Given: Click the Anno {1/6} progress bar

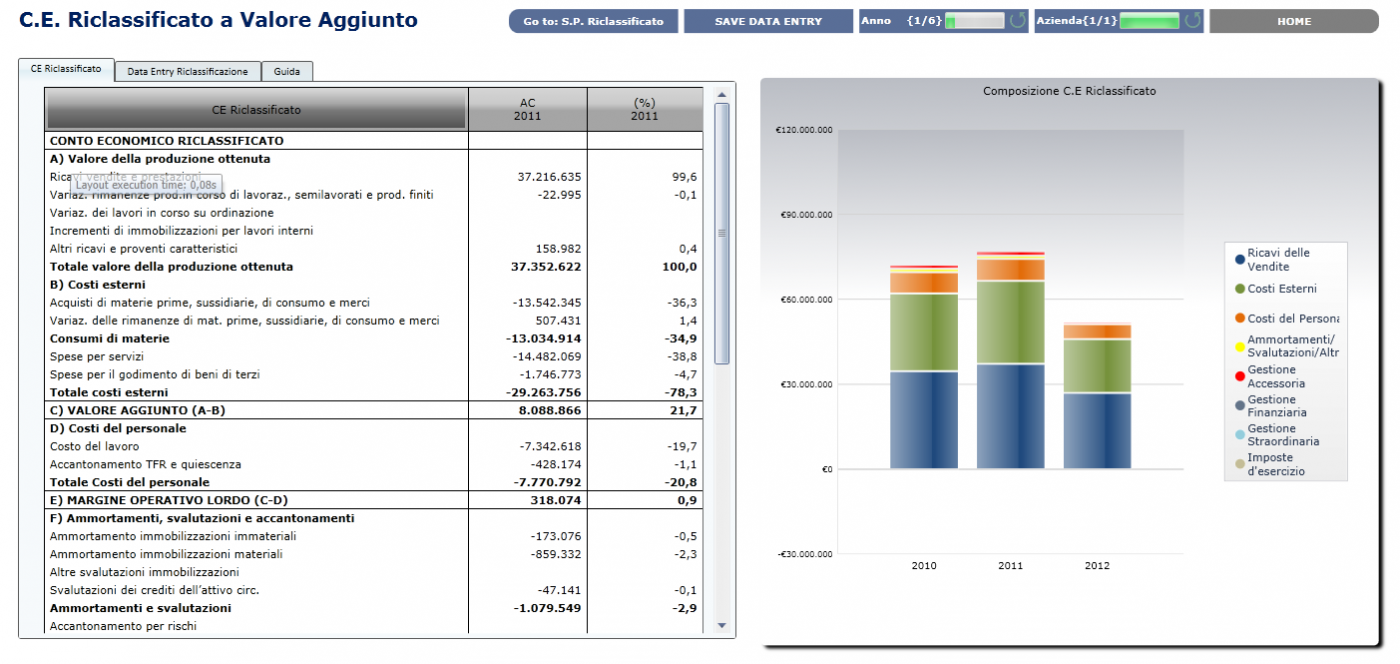Looking at the screenshot, I should (x=974, y=21).
